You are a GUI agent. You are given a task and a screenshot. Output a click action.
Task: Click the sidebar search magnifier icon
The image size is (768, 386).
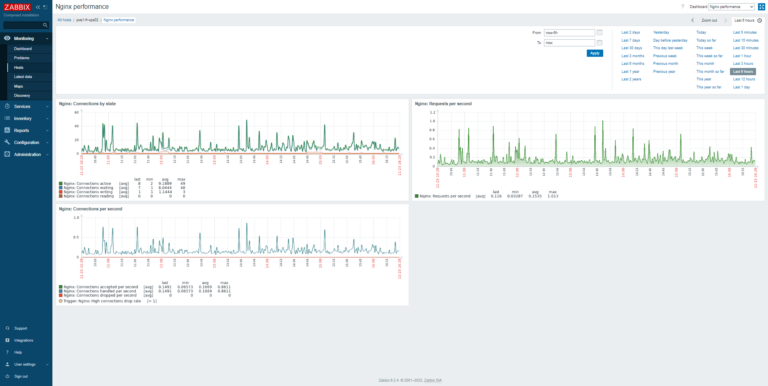[x=45, y=25]
